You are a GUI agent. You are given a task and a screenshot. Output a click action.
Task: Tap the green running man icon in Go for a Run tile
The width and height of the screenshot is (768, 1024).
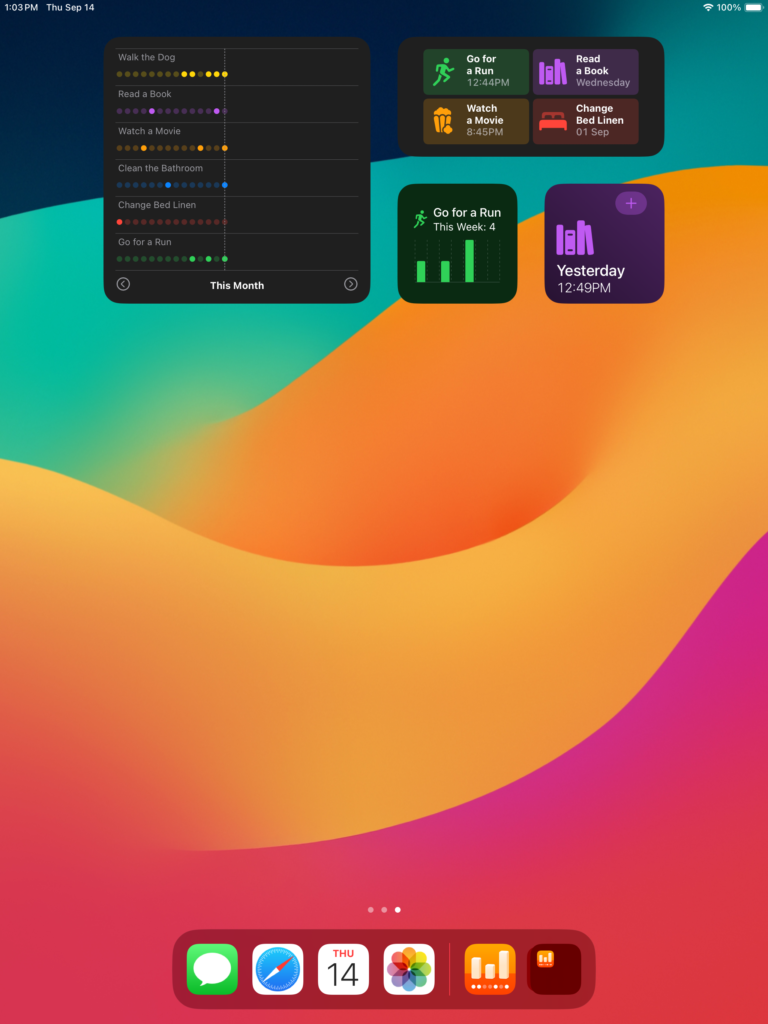pyautogui.click(x=443, y=71)
